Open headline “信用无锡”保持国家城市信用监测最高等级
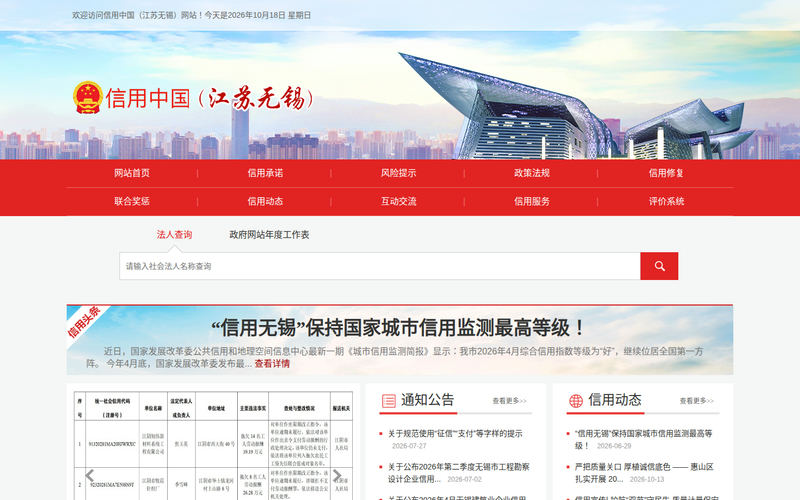 click(398, 328)
